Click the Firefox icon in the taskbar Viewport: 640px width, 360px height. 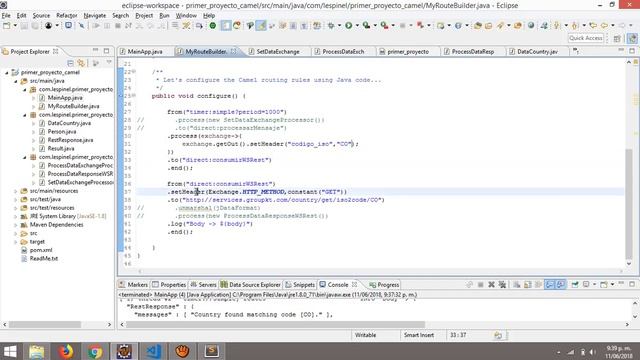[x=66, y=351]
